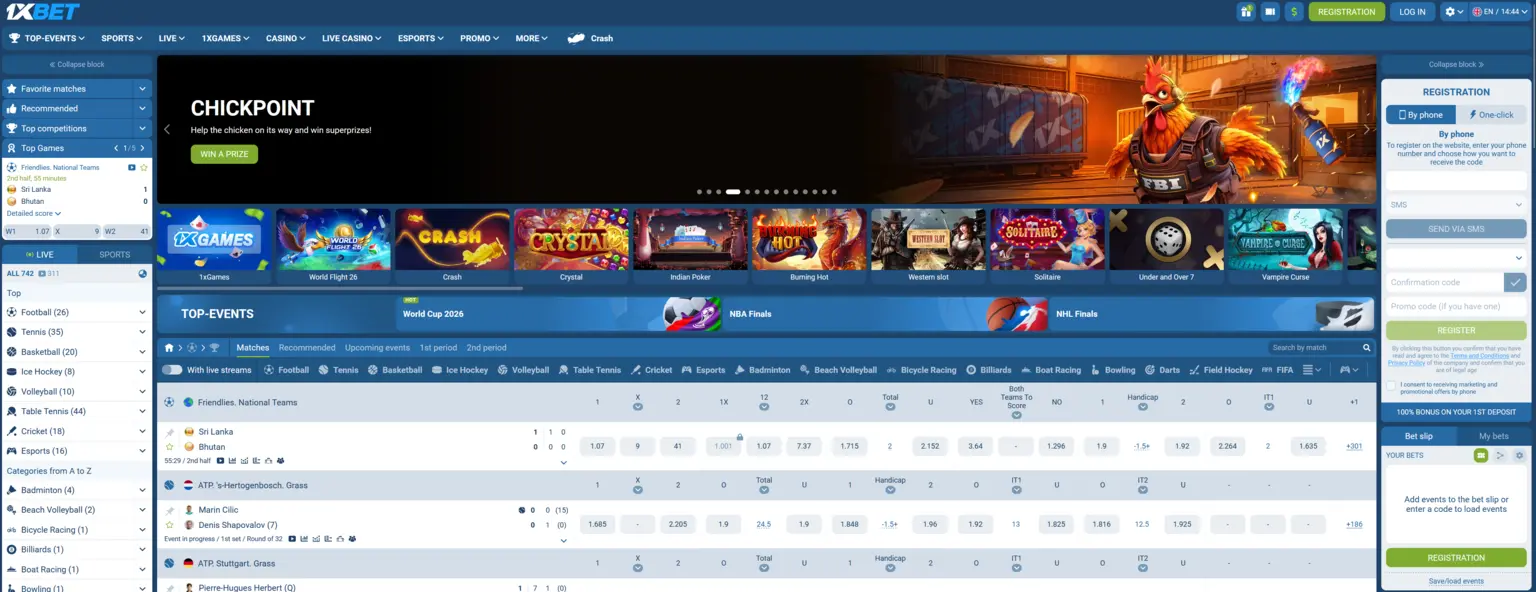Viewport: 1536px width, 592px height.
Task: Open SMS method dropdown in registration
Action: click(1456, 204)
